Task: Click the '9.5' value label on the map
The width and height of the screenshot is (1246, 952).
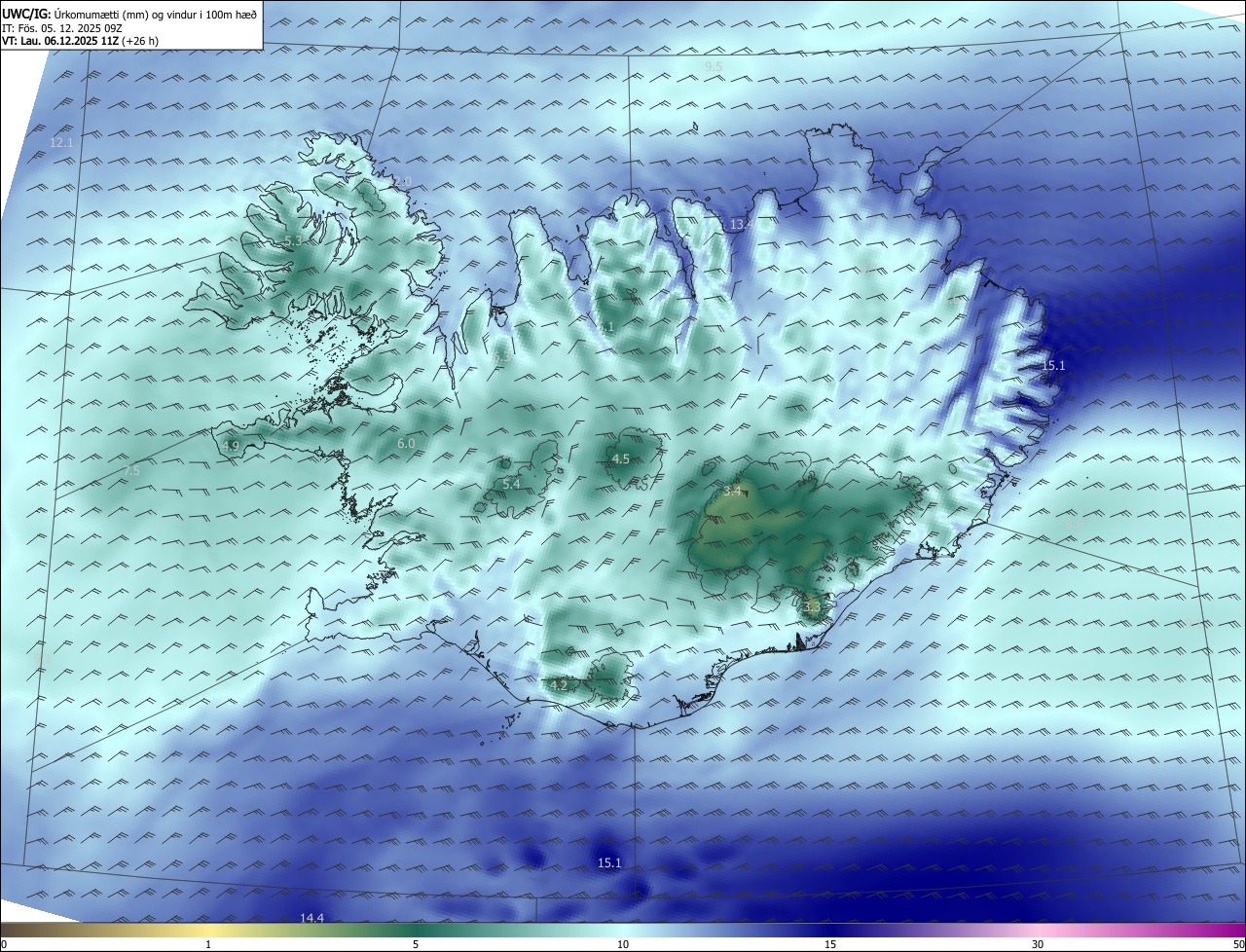Action: point(714,66)
